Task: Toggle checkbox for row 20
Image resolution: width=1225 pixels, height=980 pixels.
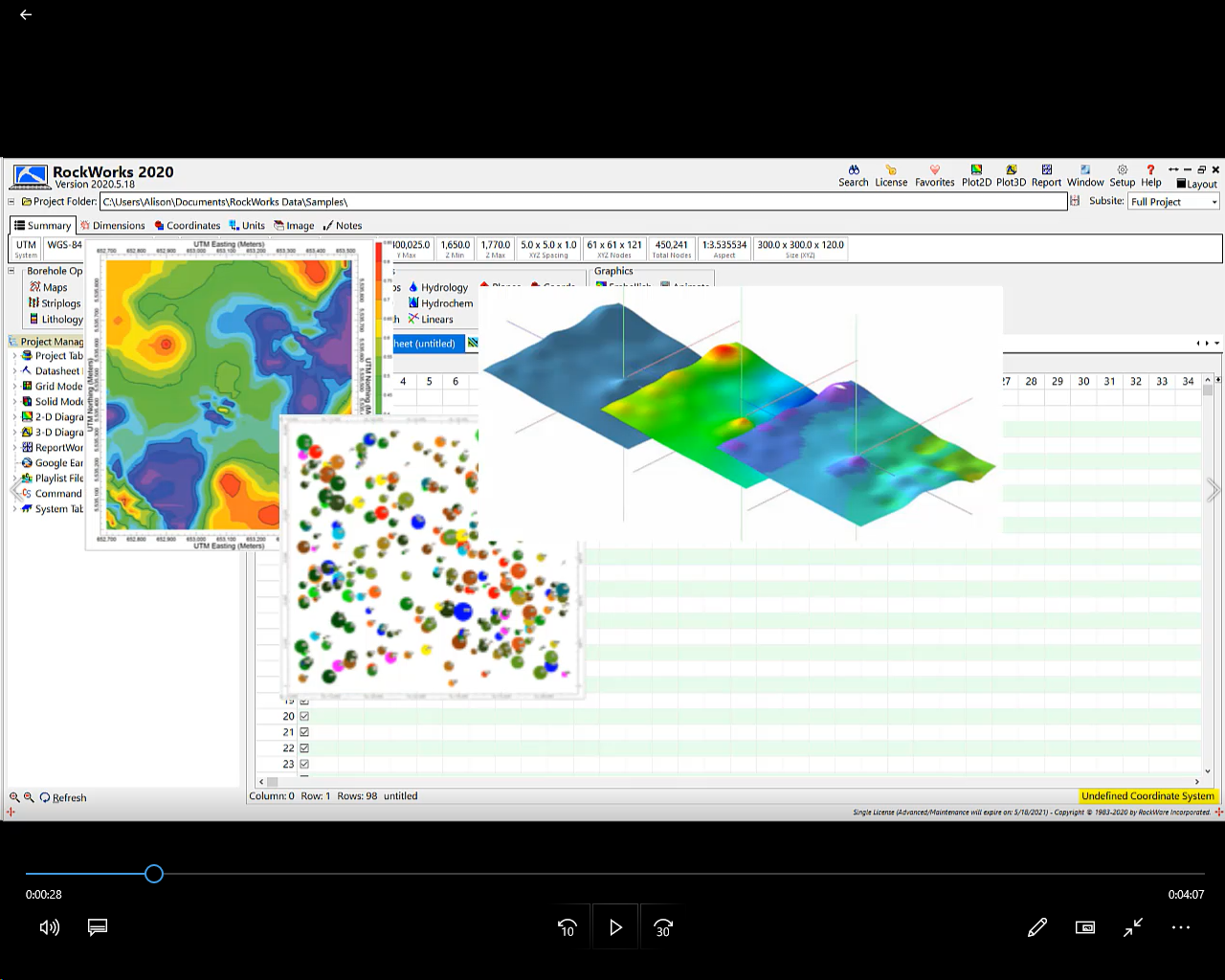Action: [304, 716]
